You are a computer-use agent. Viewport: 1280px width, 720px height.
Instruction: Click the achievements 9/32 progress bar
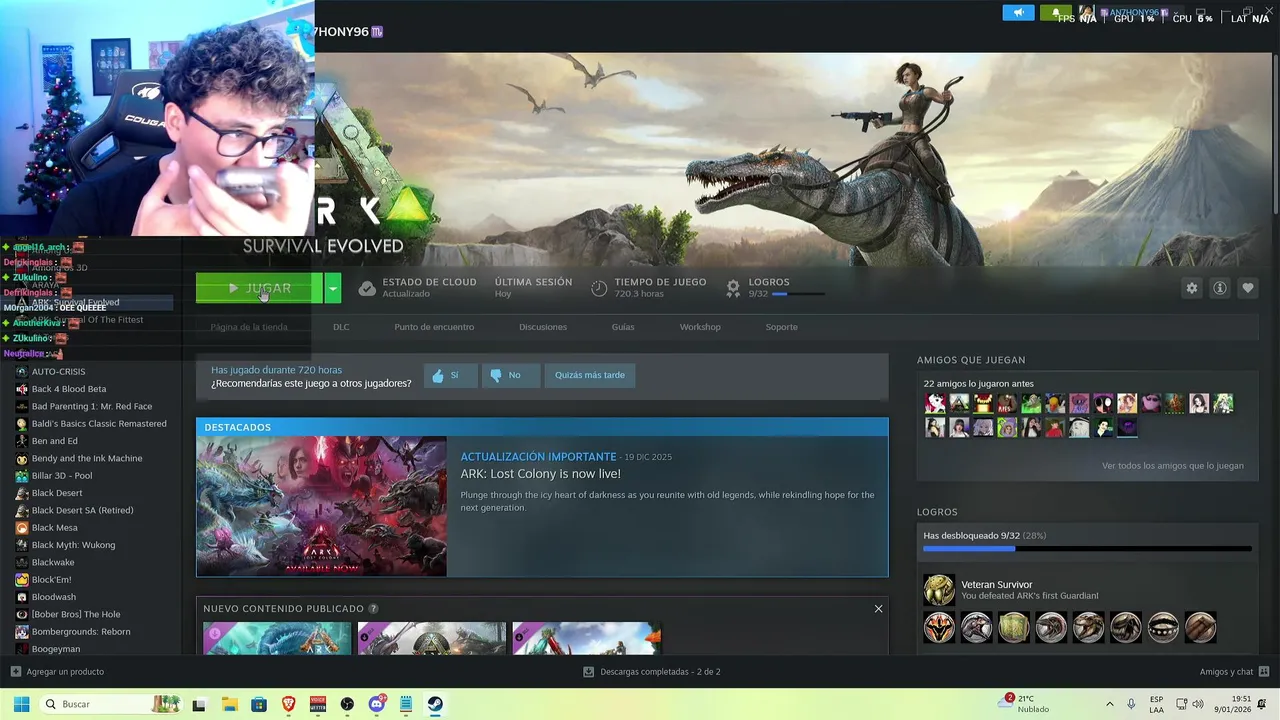[1087, 549]
